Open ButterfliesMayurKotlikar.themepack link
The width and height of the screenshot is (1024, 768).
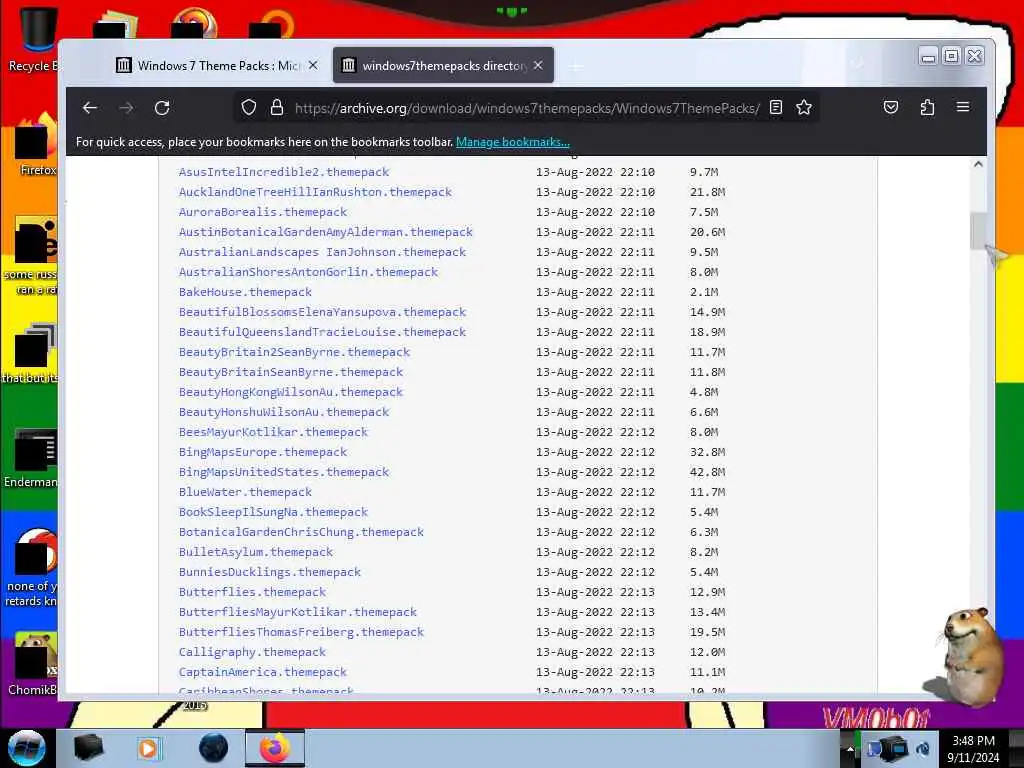298,612
